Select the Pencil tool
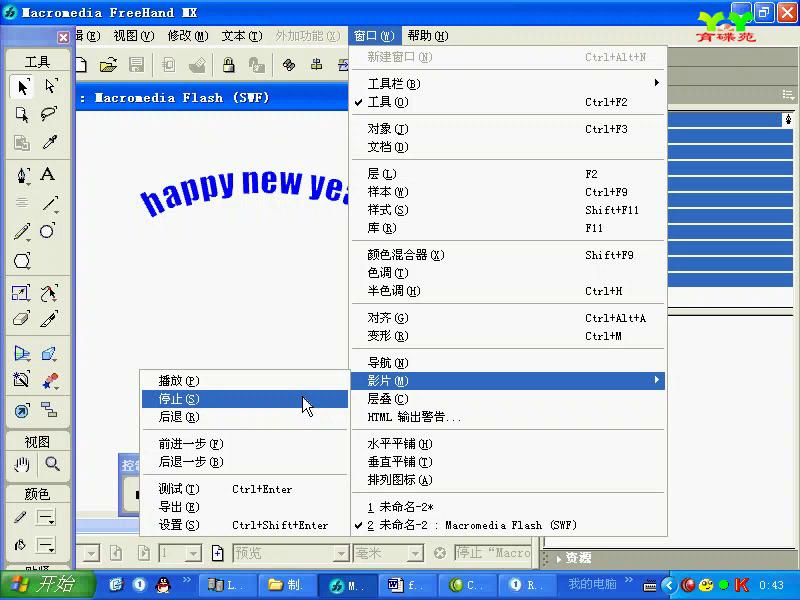 click(21, 232)
